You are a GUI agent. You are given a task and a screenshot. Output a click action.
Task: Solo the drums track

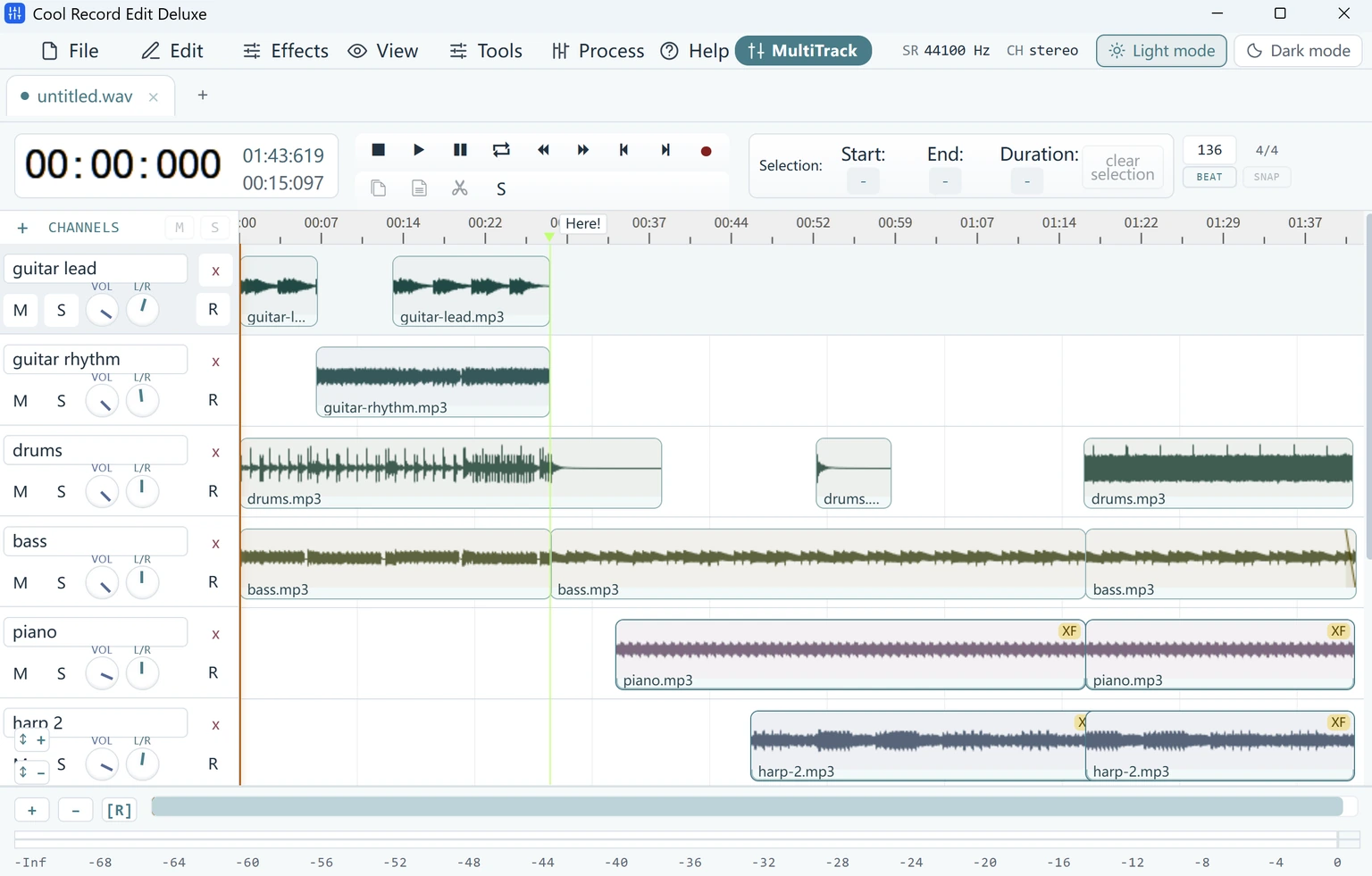tap(61, 491)
